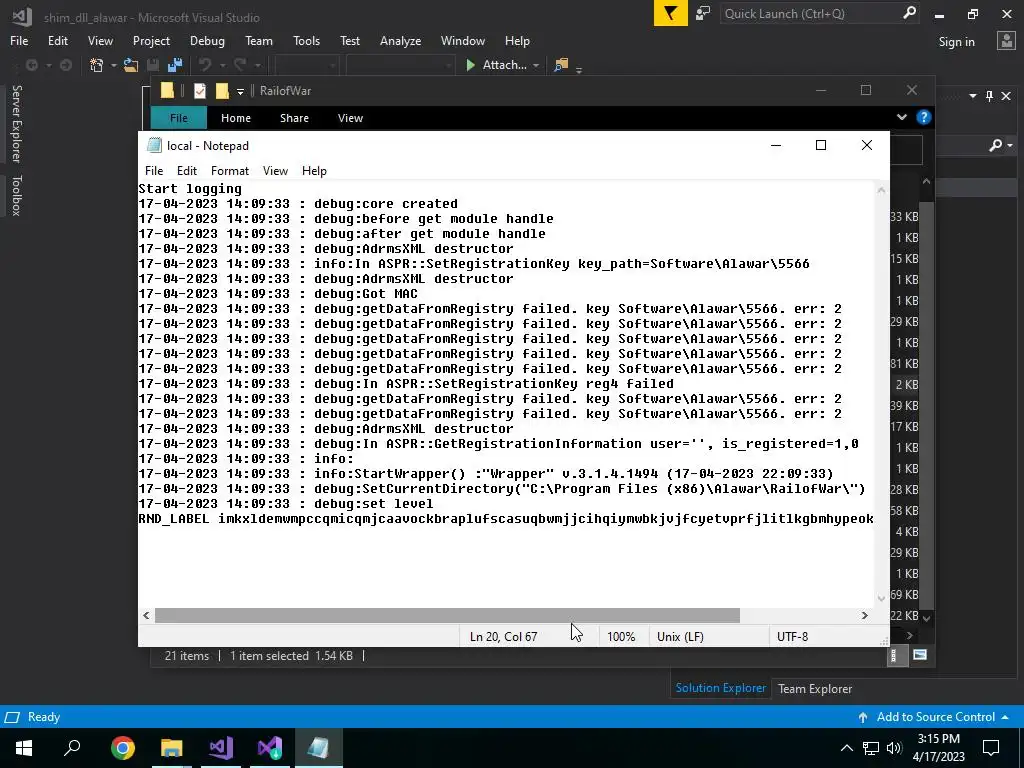Image resolution: width=1024 pixels, height=768 pixels.
Task: Open the Share tab in RailofWar window
Action: click(x=294, y=118)
